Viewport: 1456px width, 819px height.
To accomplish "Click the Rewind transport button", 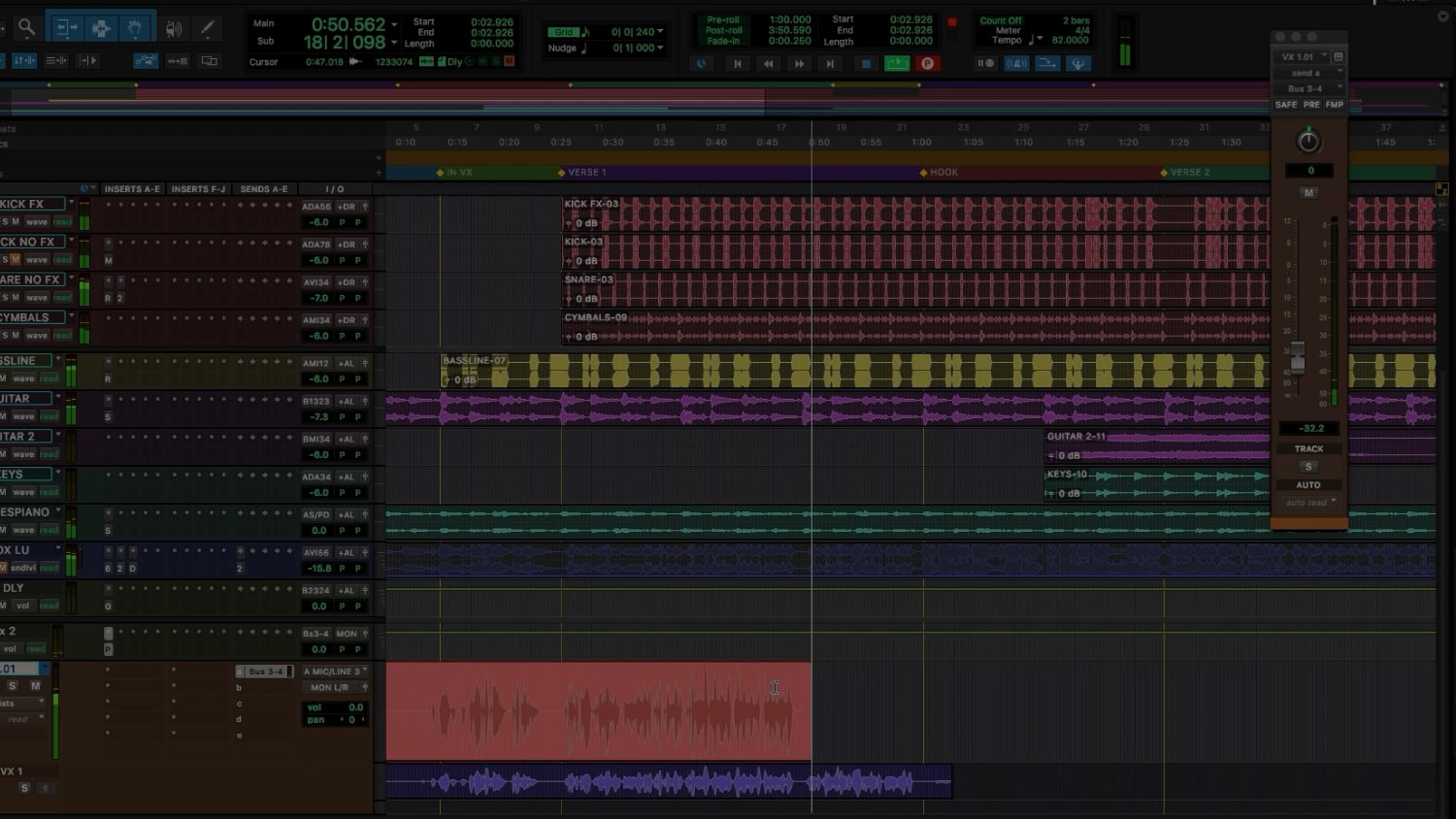I will 768,64.
